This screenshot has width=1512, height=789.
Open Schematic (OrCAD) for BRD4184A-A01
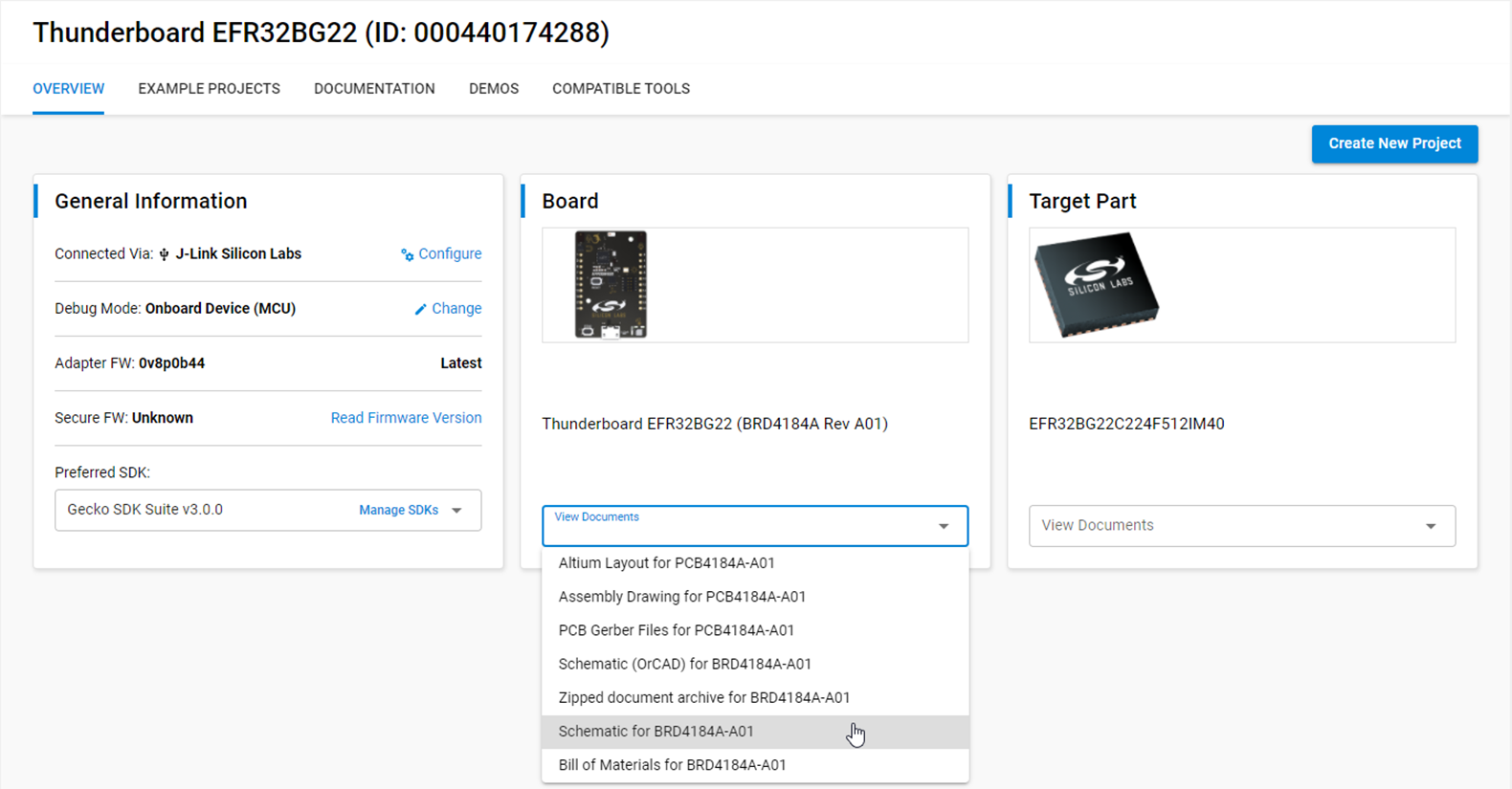tap(755, 664)
